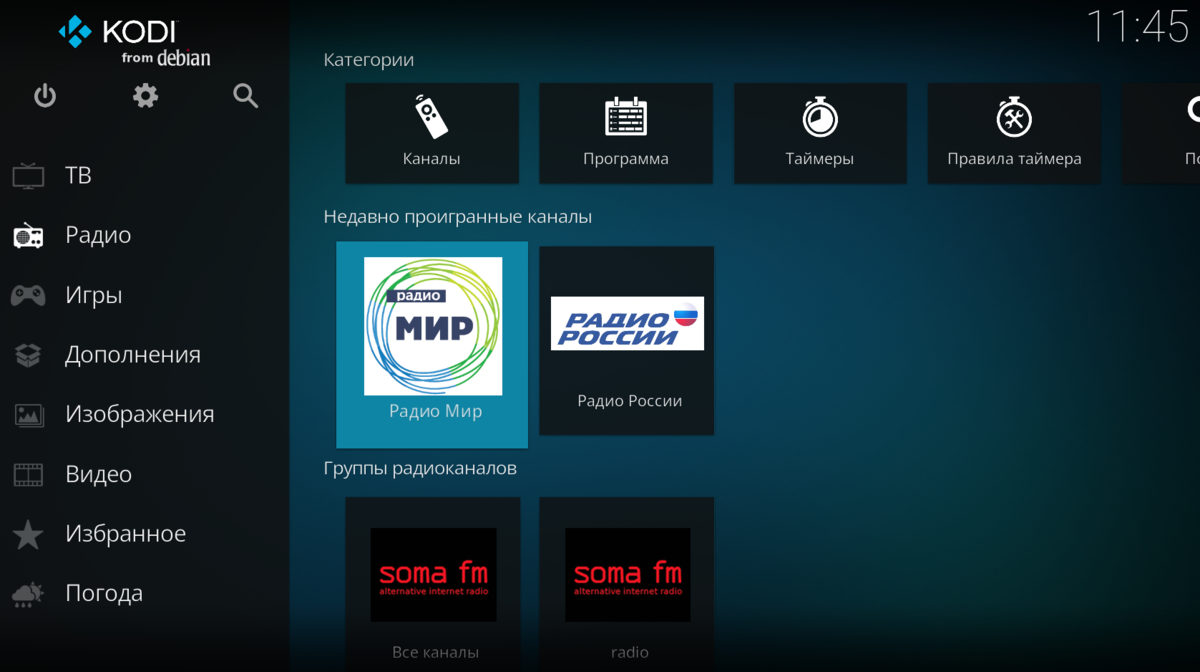Play the Радио Мир channel thumbnail

point(433,326)
